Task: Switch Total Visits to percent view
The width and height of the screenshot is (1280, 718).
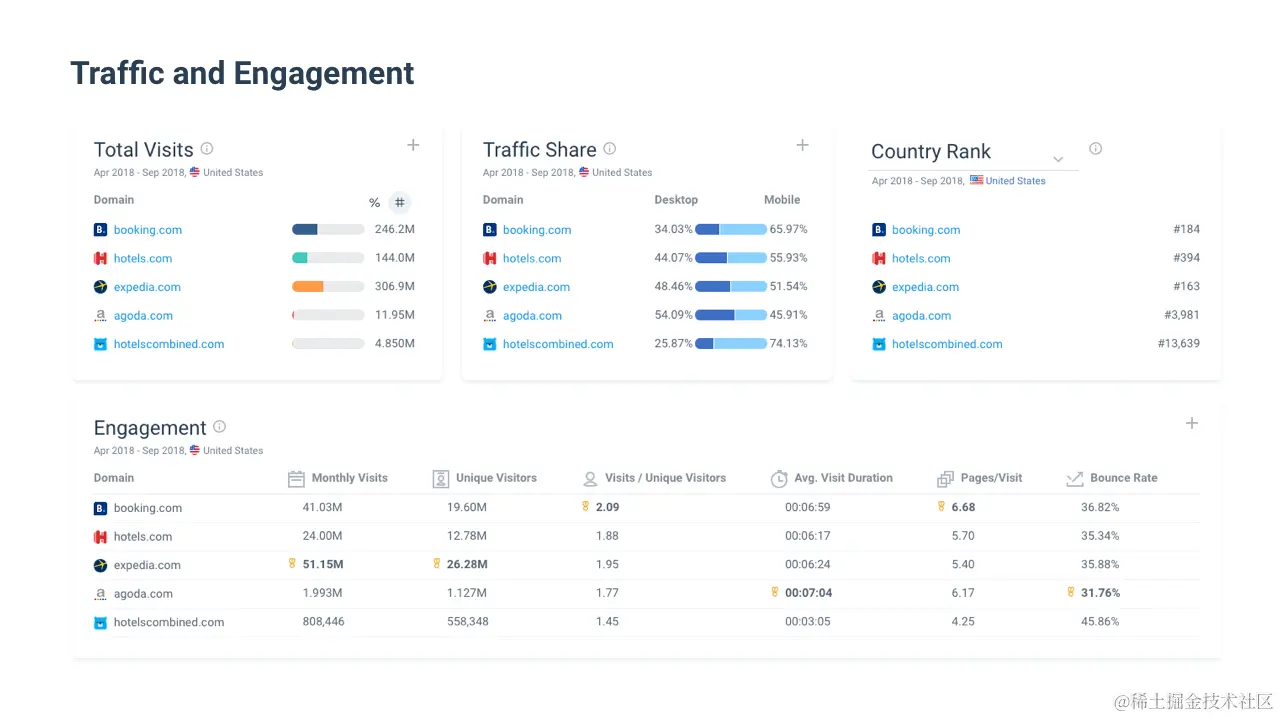Action: (x=374, y=203)
